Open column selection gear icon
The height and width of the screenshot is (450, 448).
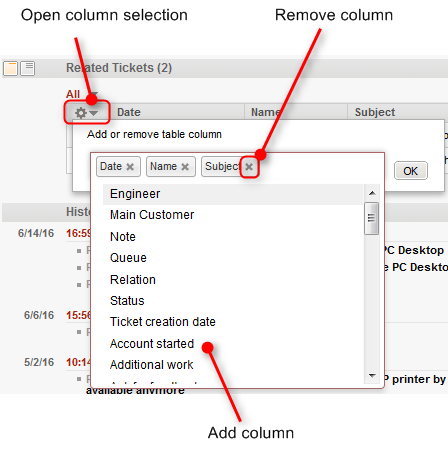(x=86, y=113)
